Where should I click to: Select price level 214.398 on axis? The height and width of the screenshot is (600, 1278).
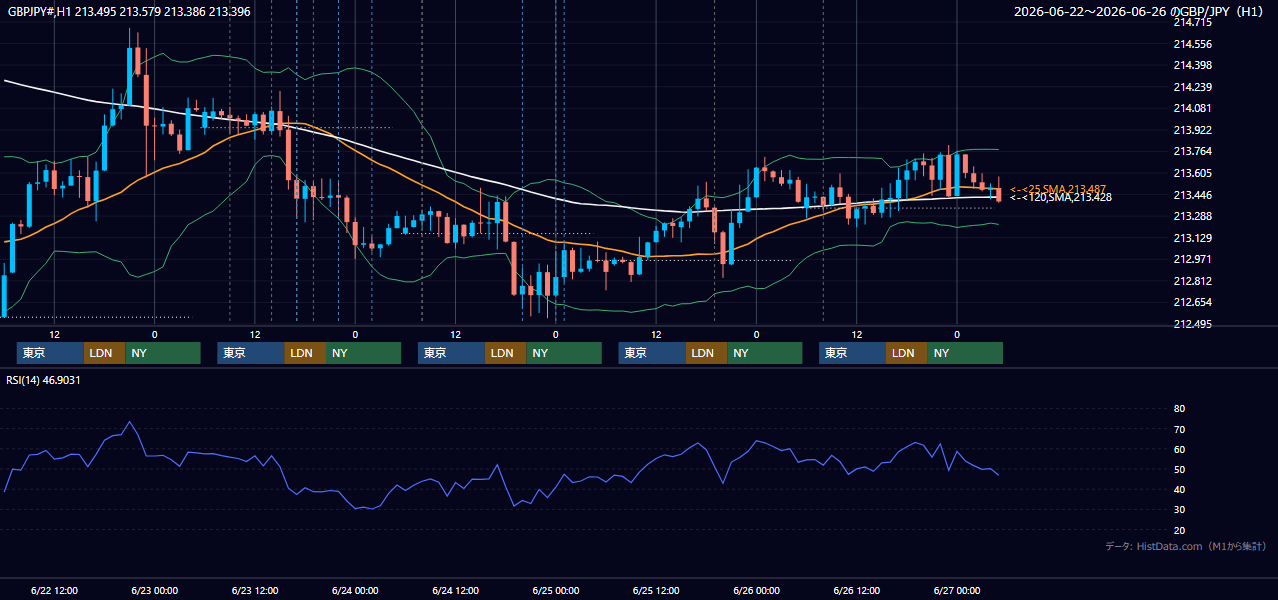(1192, 65)
